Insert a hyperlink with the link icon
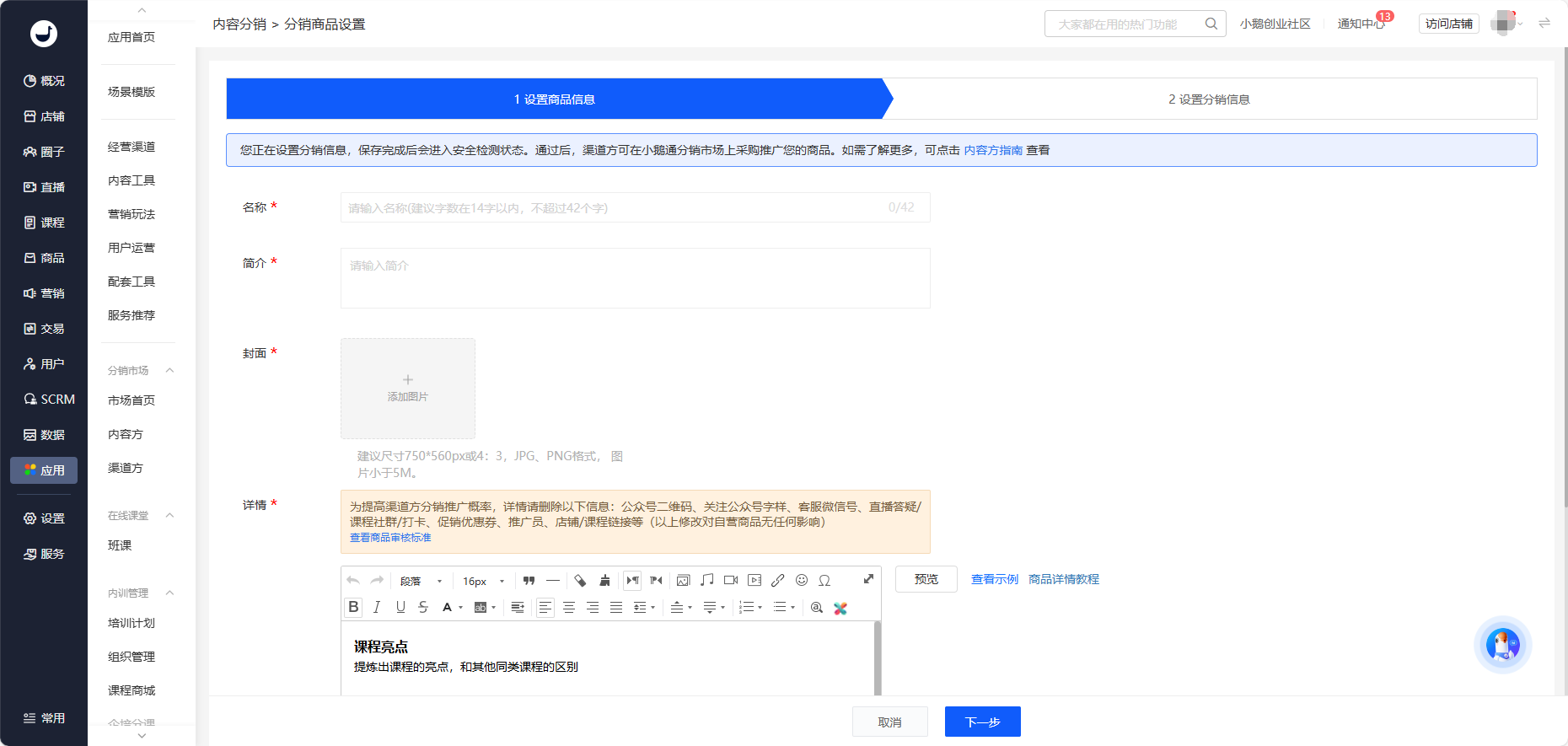The width and height of the screenshot is (1568, 746). [x=778, y=580]
